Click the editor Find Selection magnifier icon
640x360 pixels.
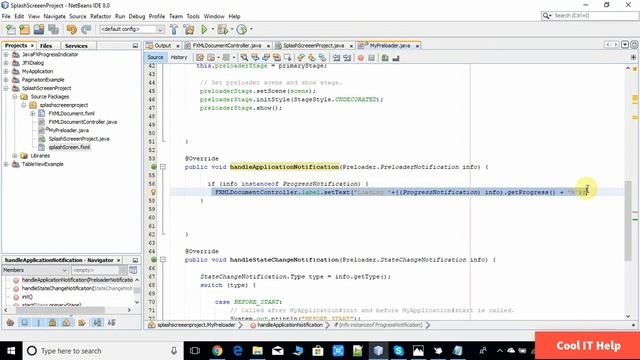click(x=244, y=58)
